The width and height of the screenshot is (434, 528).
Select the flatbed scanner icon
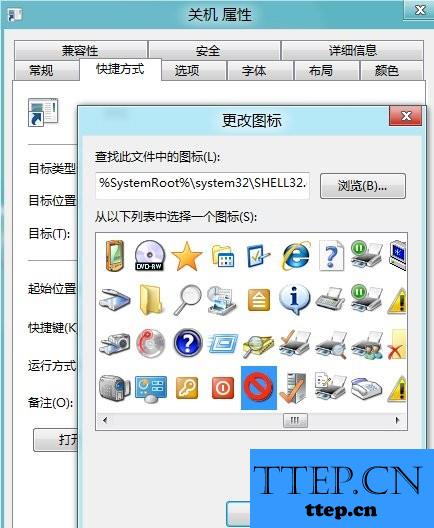[114, 300]
